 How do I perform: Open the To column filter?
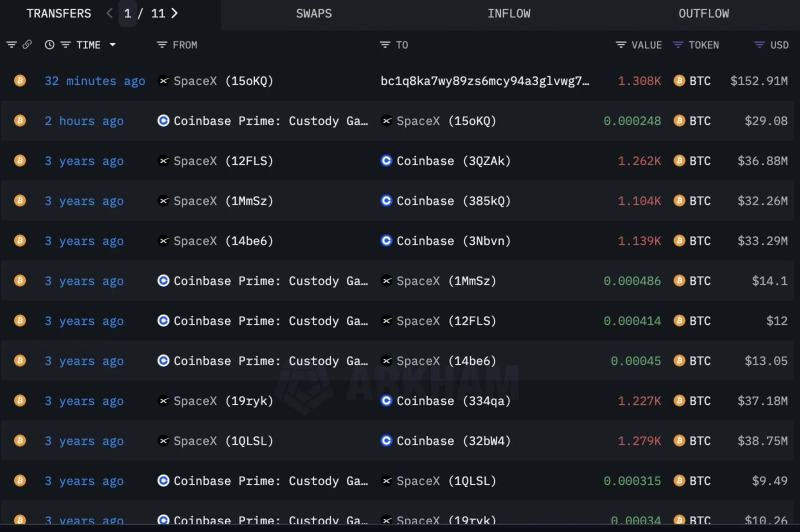pyautogui.click(x=385, y=45)
